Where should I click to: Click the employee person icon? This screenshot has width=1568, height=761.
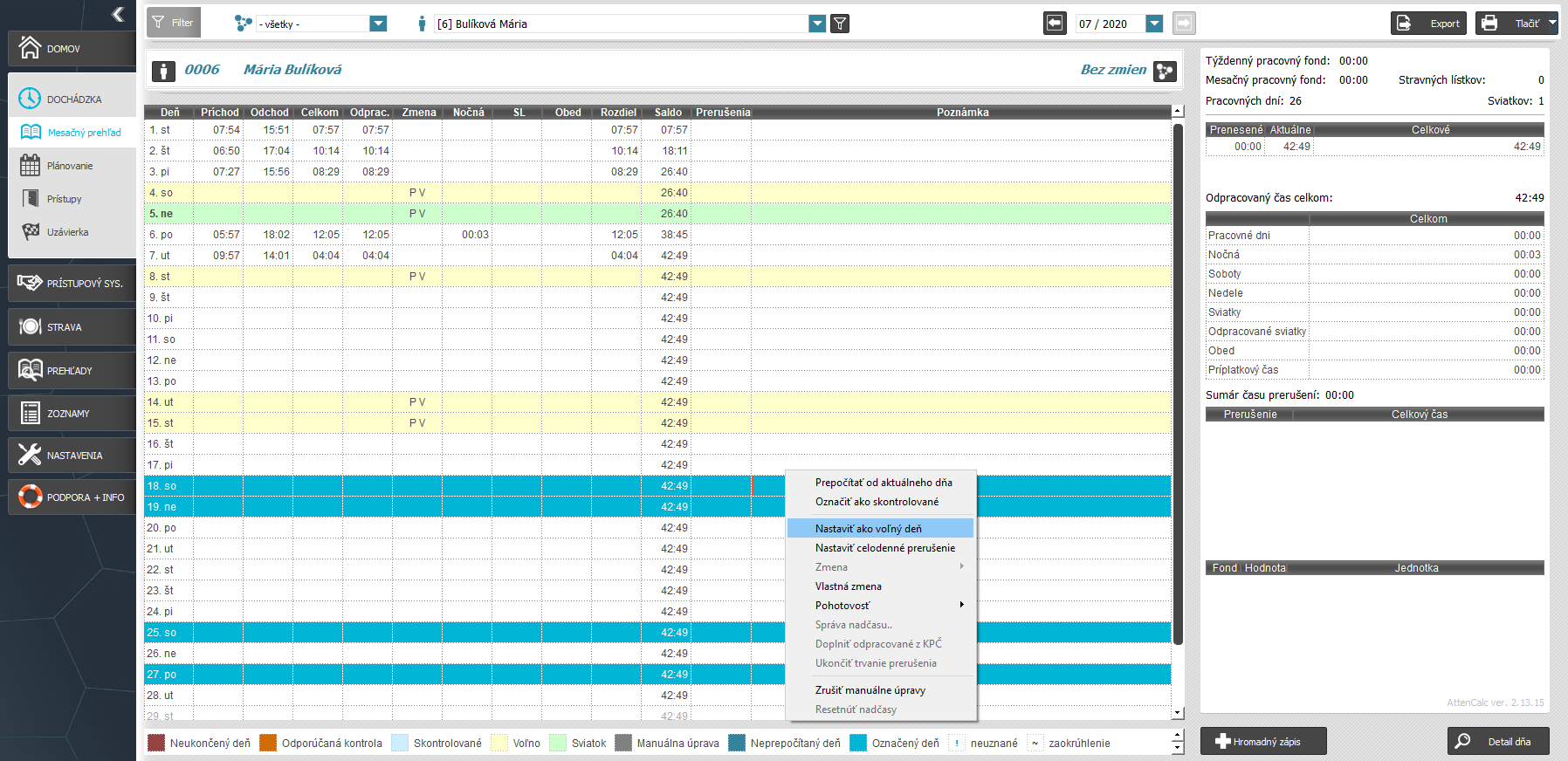(422, 24)
